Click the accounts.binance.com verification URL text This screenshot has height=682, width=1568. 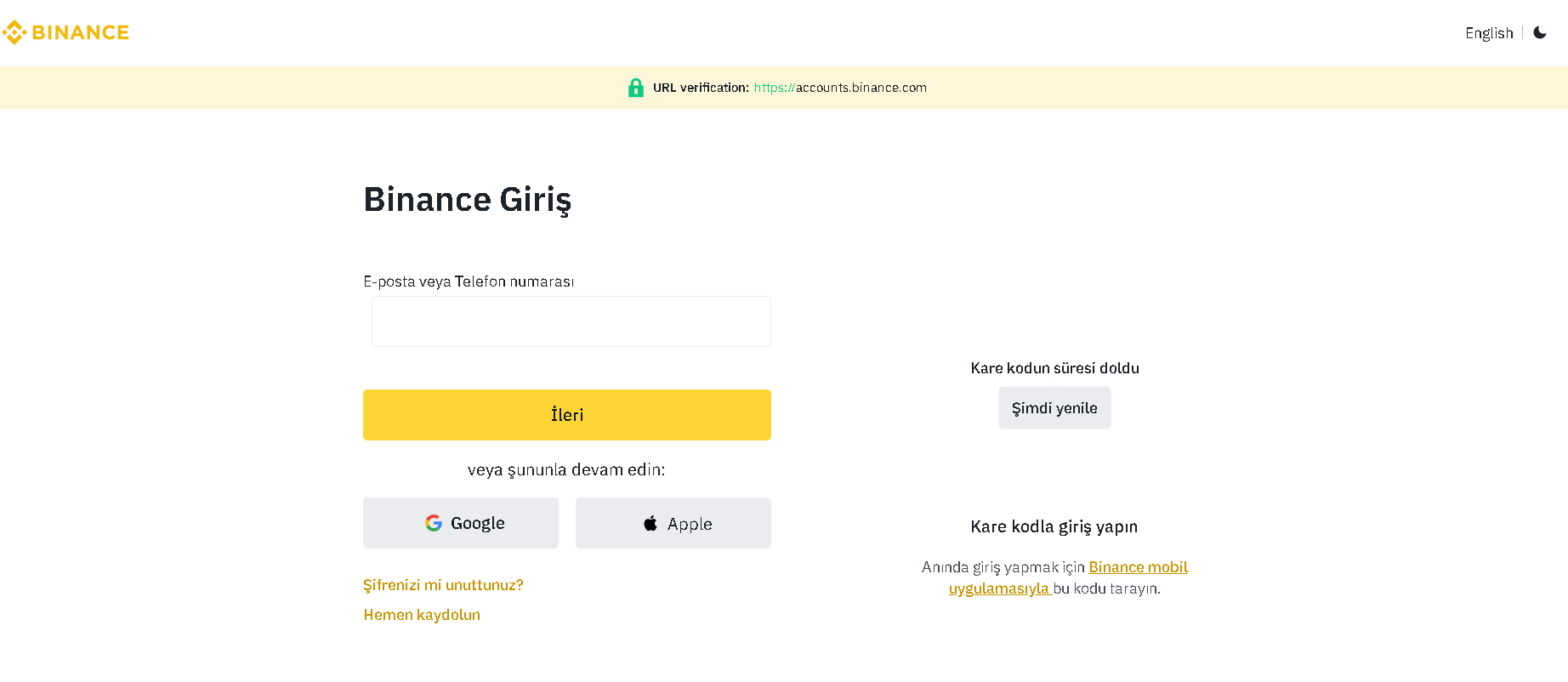[840, 88]
